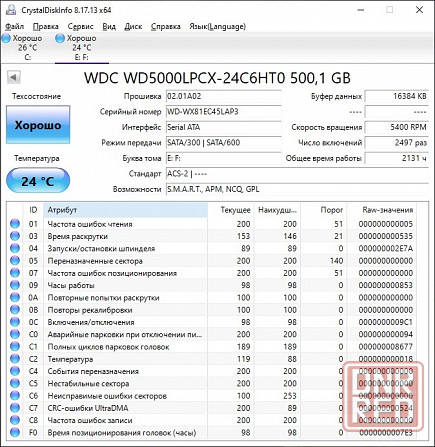This screenshot has width=435, height=447.
Task: Select row Часы работы
Action: point(212,285)
